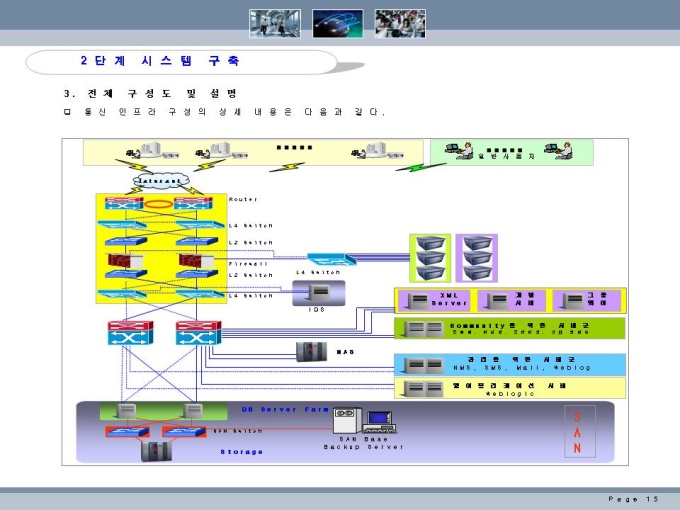Select the leftmost workstation in yellow box

[x=152, y=151]
